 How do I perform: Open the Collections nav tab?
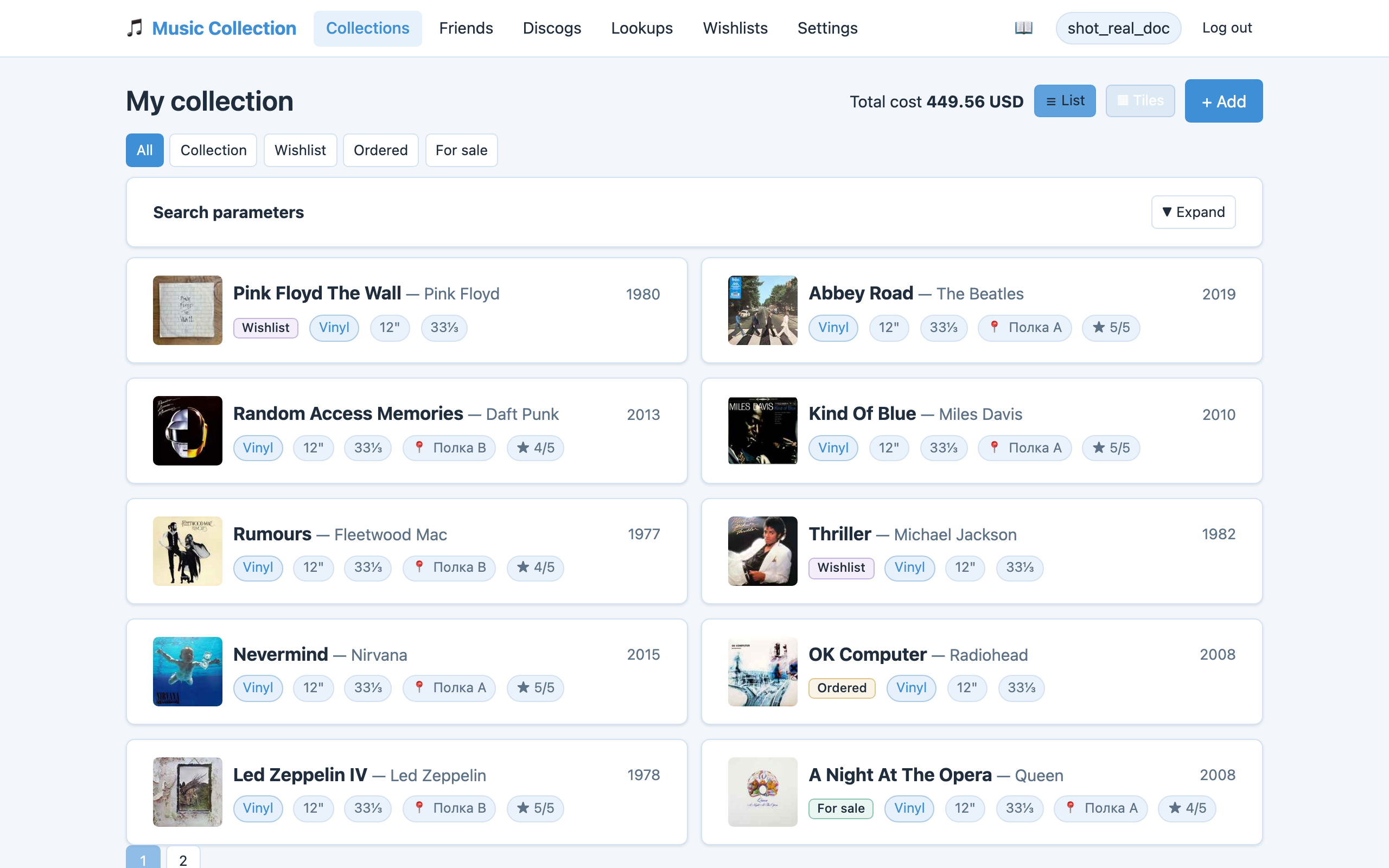(x=367, y=28)
